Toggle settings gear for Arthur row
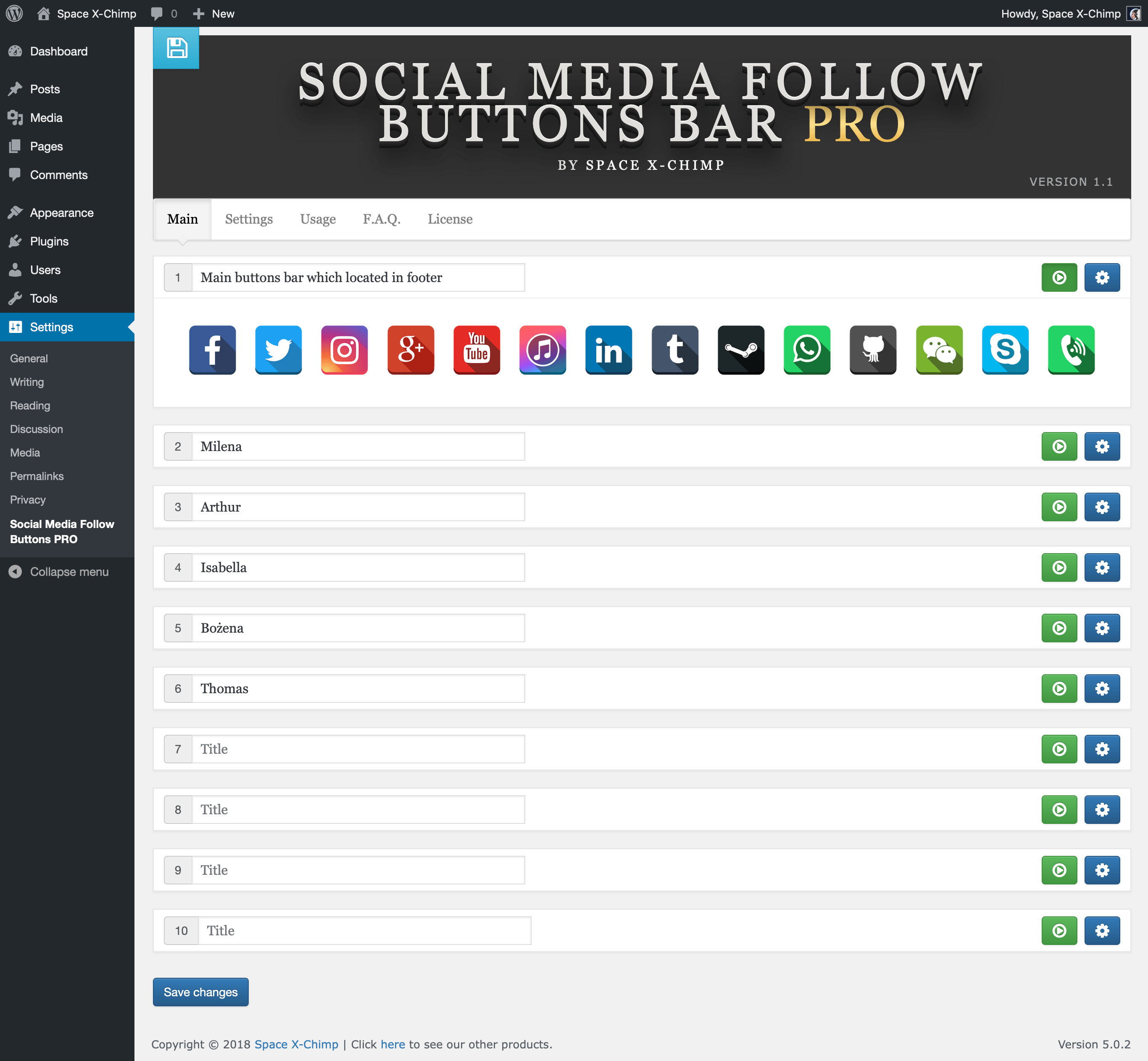 1100,506
